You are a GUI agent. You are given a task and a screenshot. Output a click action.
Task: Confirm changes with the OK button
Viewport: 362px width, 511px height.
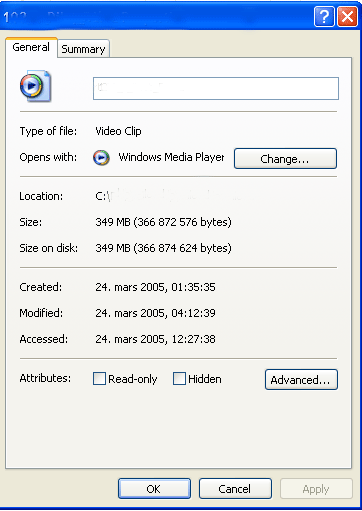click(x=154, y=489)
